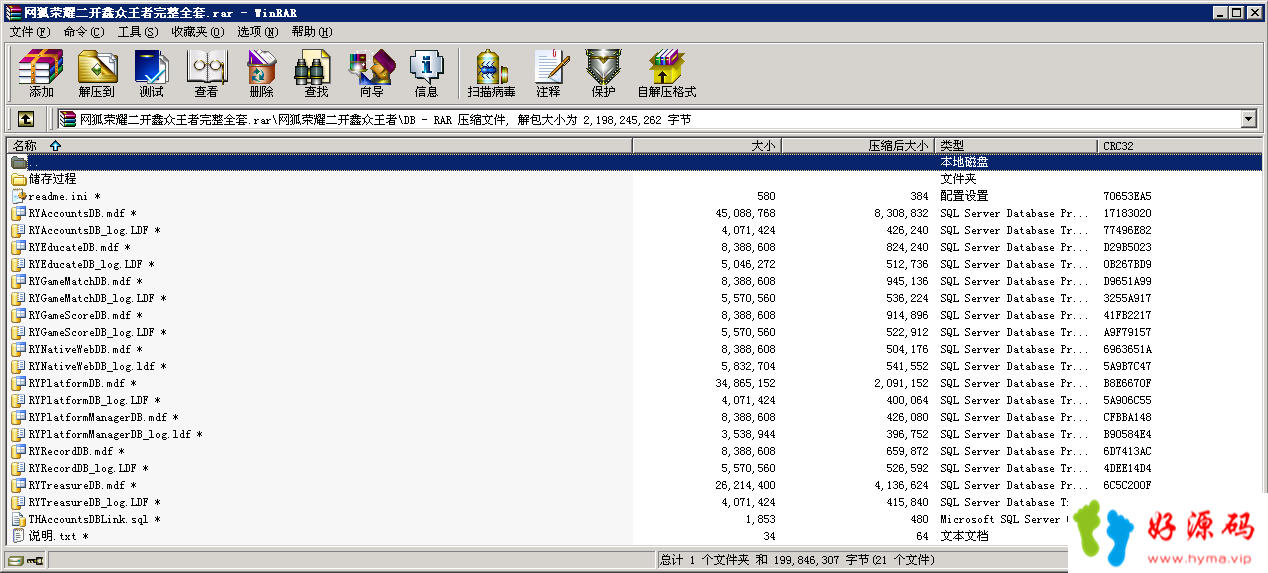The image size is (1268, 573).
Task: Click the 说明.txt file icon
Action: click(x=19, y=536)
